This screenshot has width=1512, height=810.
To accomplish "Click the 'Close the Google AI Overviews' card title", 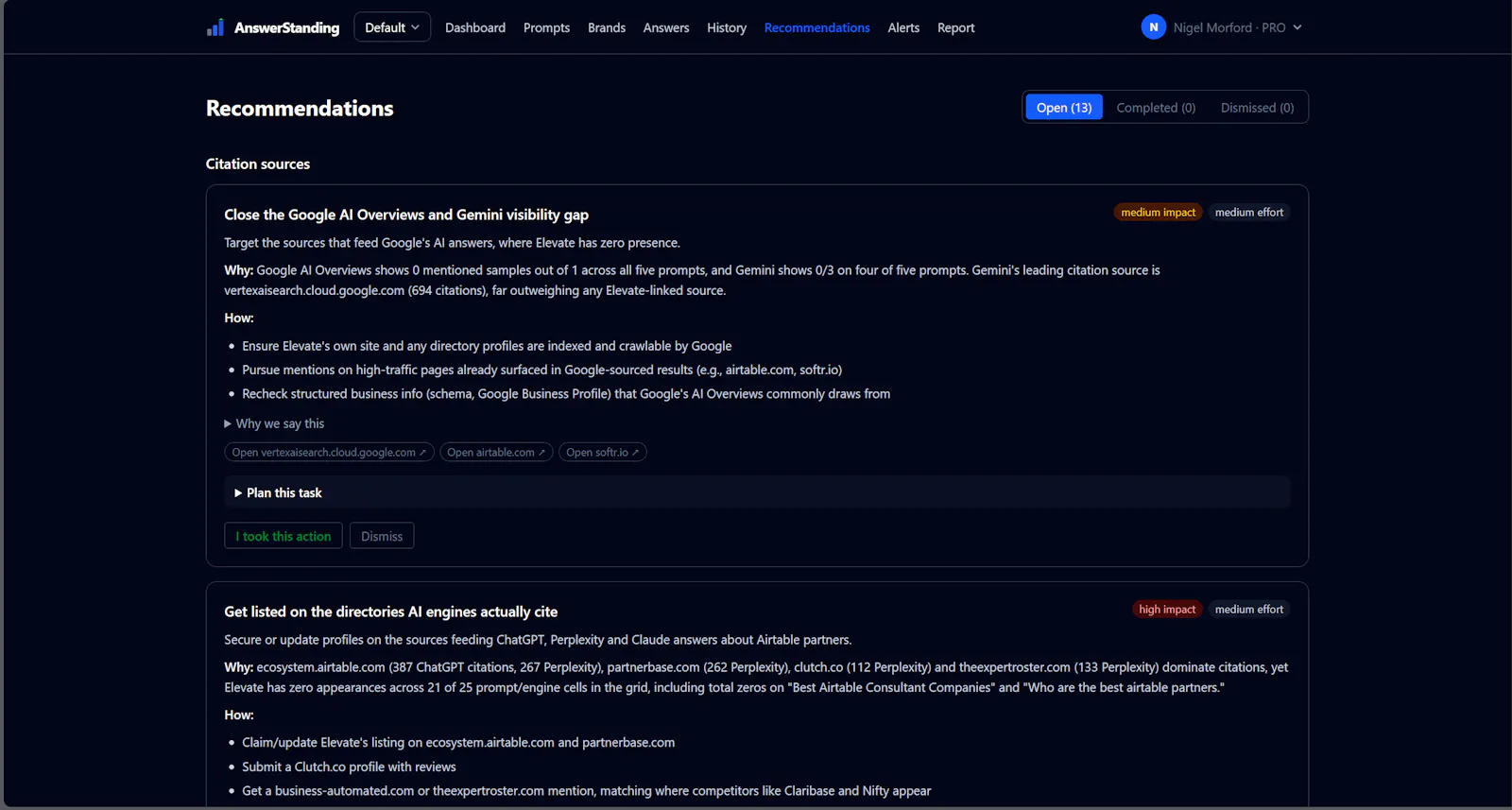I will click(x=406, y=215).
